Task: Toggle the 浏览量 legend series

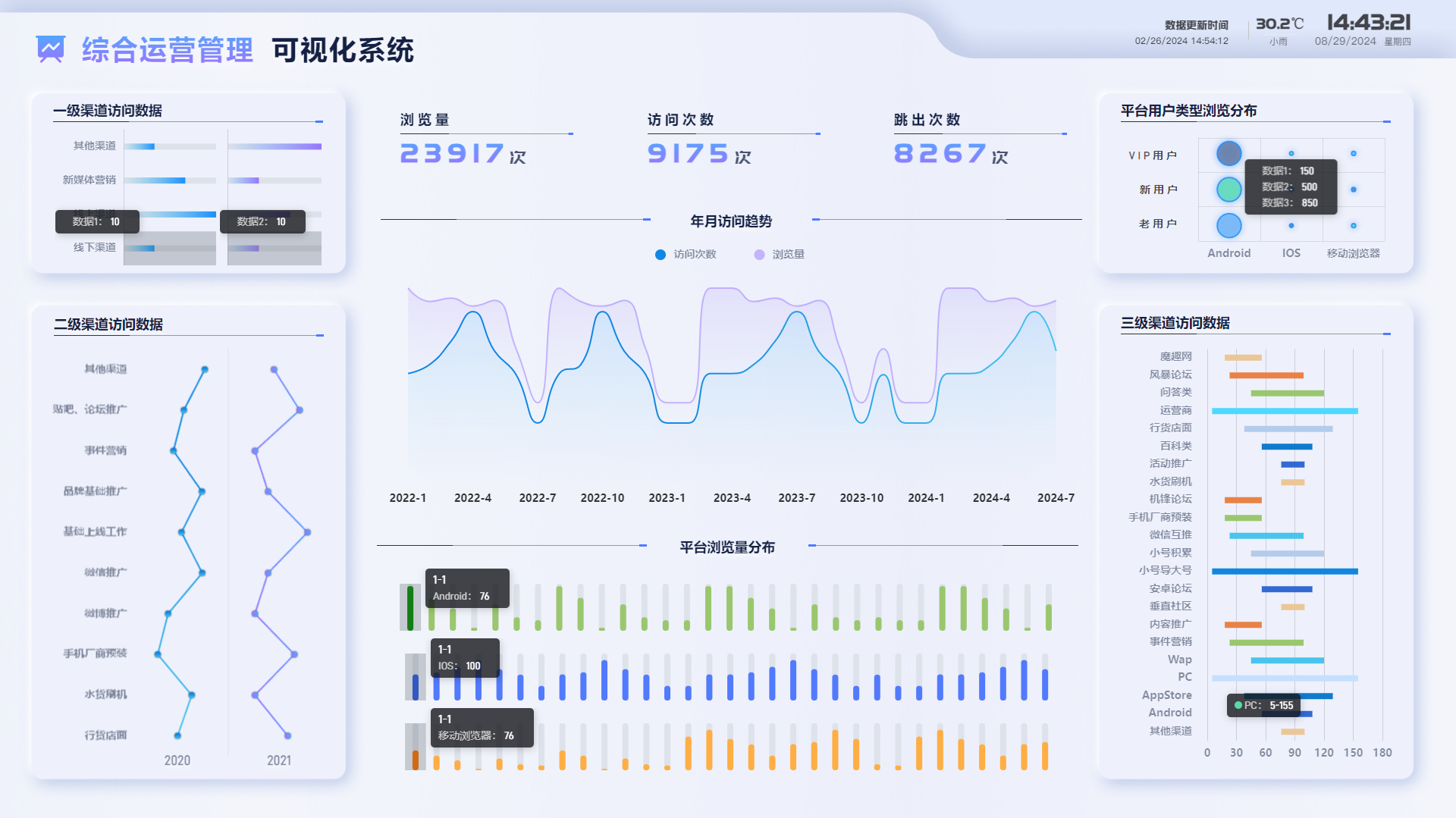Action: pos(779,255)
